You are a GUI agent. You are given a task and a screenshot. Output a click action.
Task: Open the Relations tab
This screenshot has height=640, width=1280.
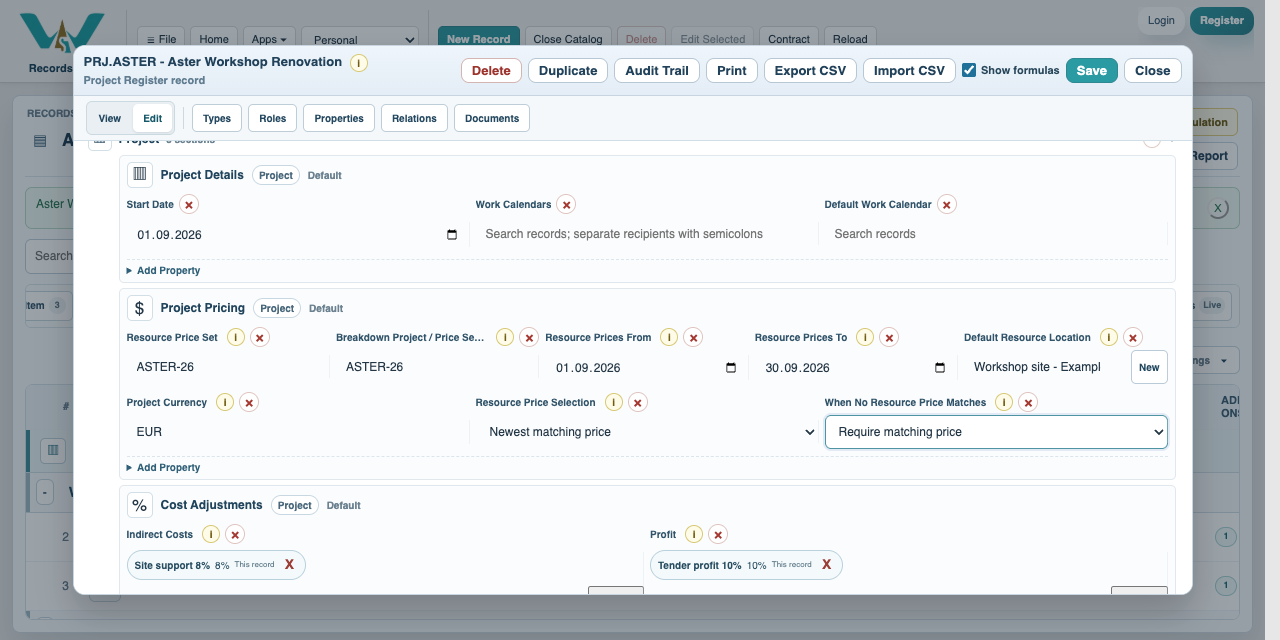[x=414, y=118]
